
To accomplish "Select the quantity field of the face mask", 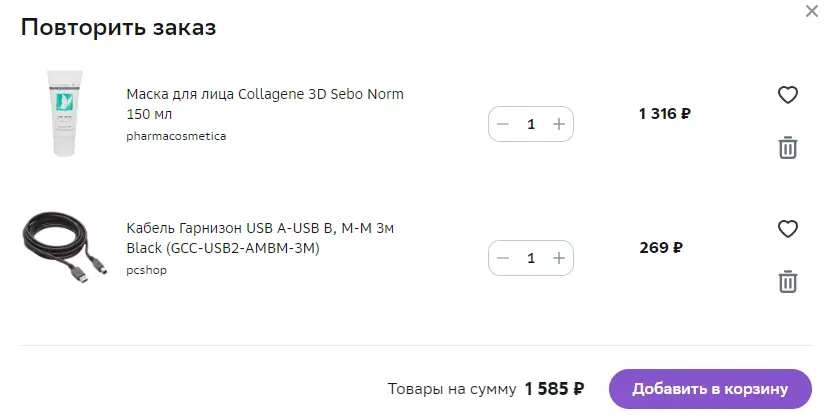I will pos(531,124).
